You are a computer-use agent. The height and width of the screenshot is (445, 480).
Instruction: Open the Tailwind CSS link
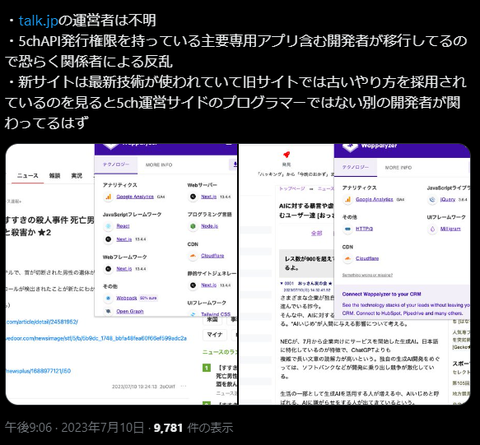216,314
